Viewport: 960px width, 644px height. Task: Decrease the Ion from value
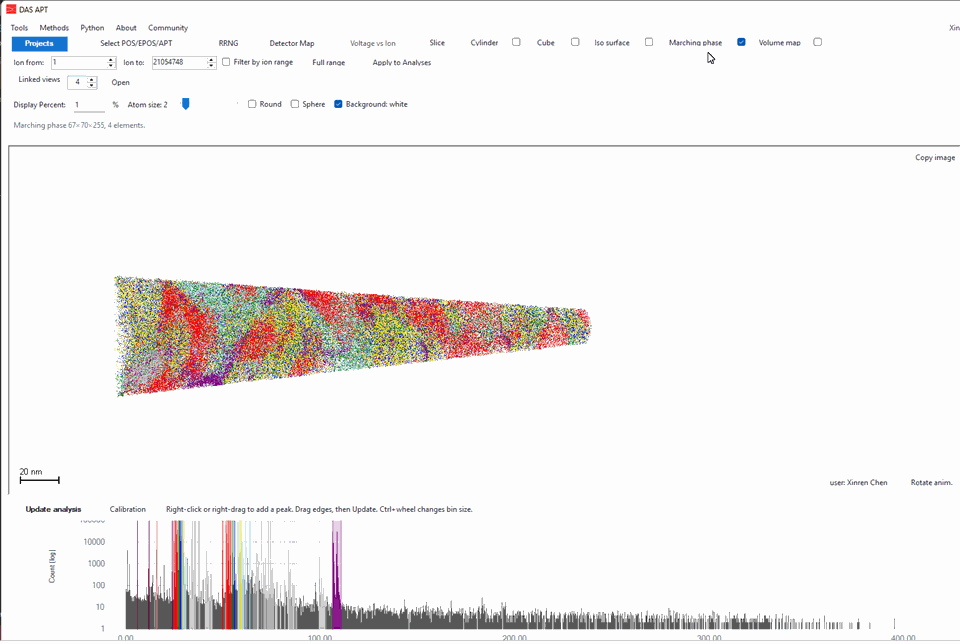click(x=111, y=66)
